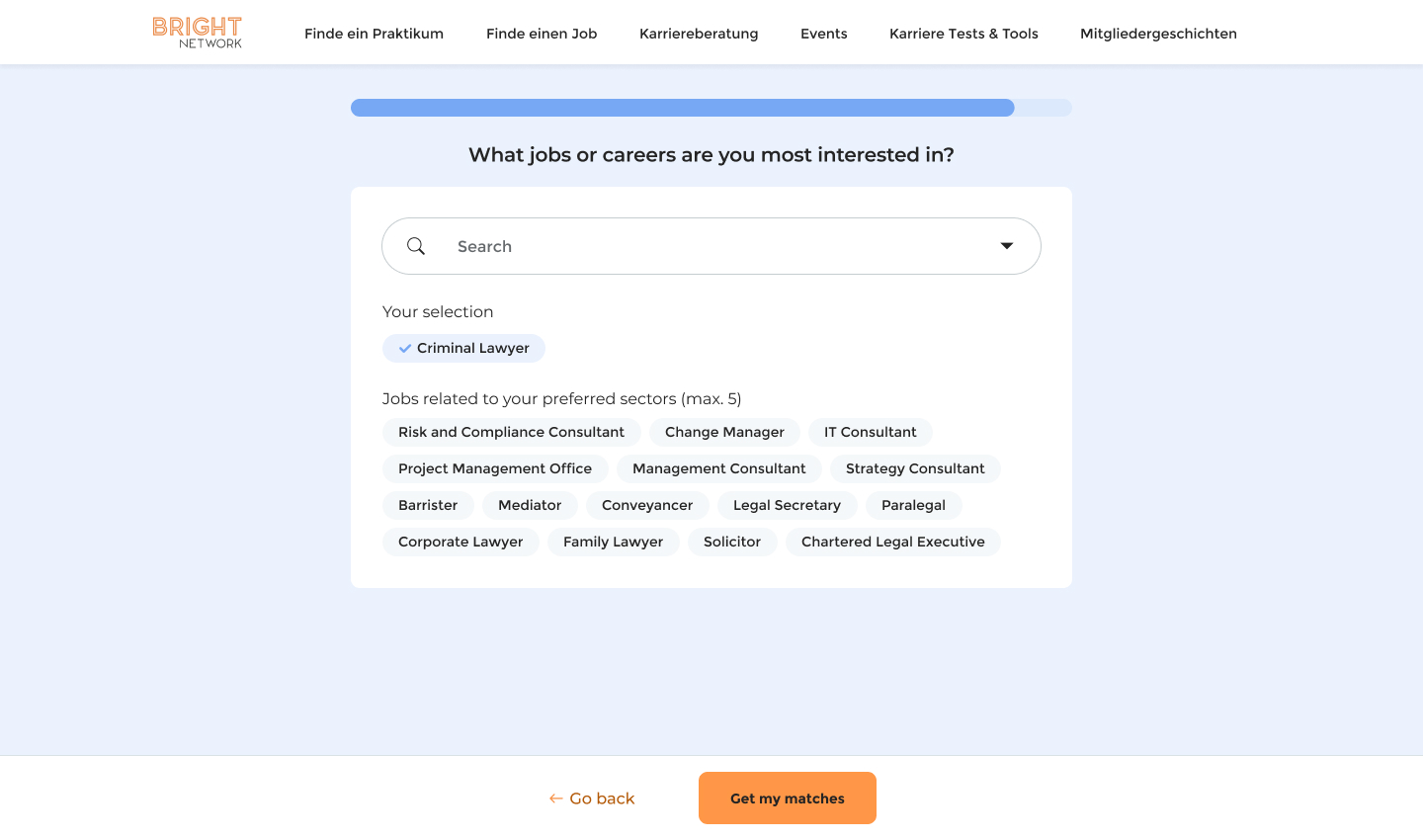This screenshot has height=840, width=1423.
Task: Click the checkmark on Criminal Lawyer chip
Action: point(405,348)
